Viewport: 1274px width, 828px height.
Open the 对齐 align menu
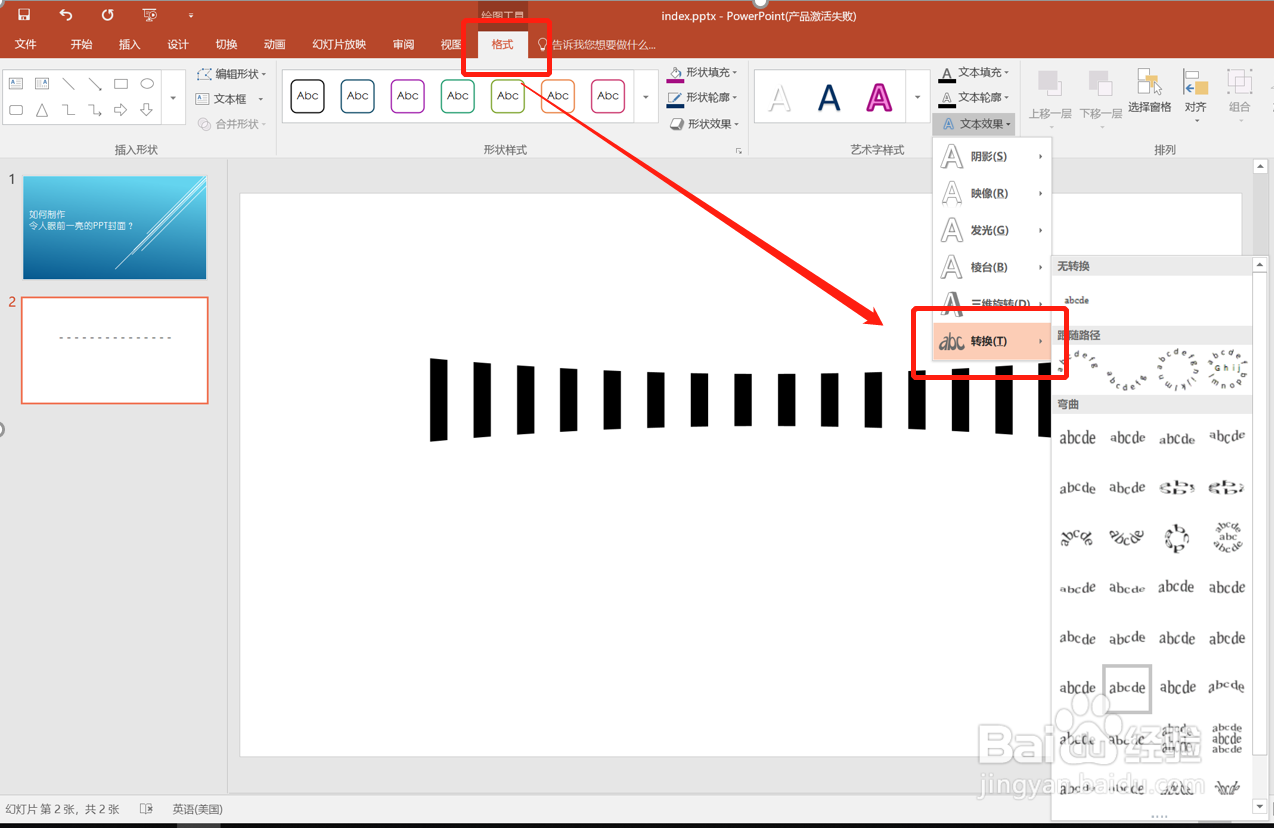tap(1195, 97)
